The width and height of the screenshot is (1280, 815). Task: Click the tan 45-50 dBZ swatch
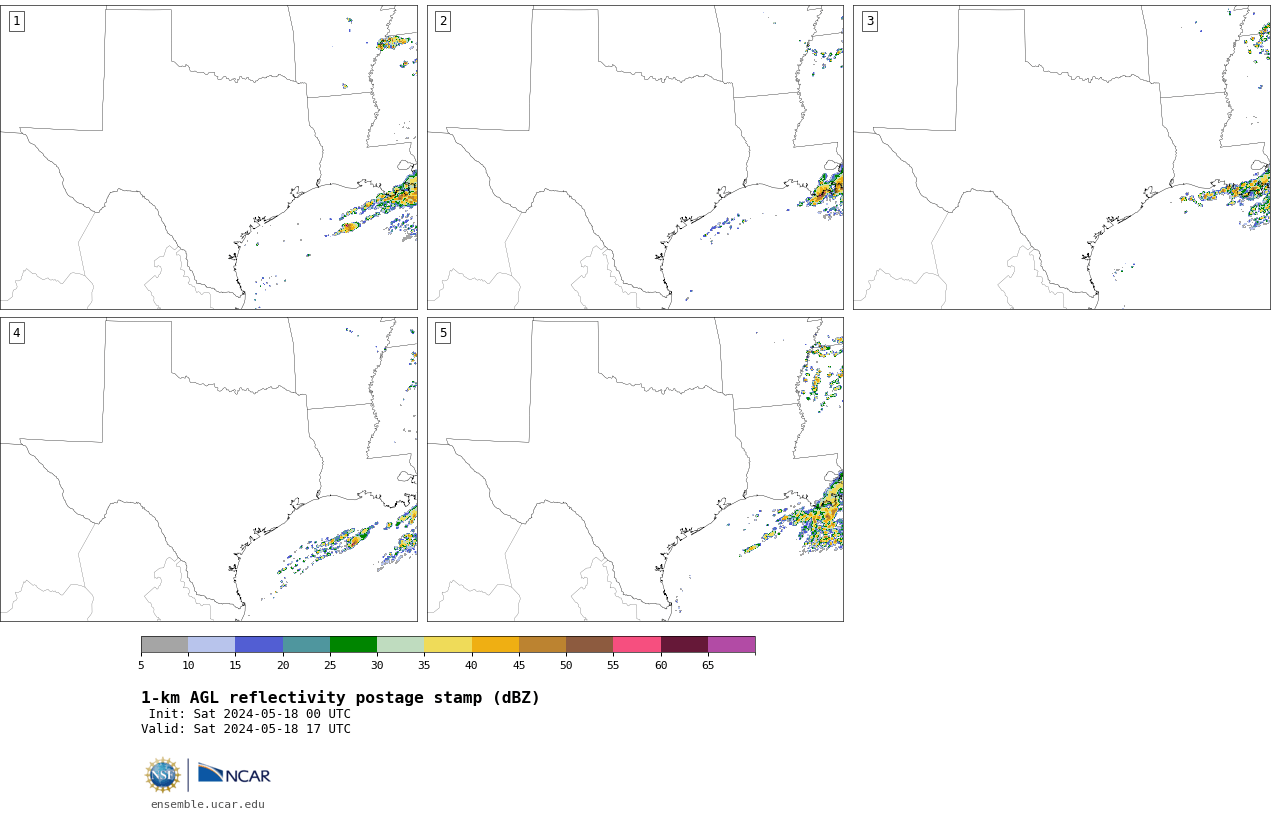pyautogui.click(x=542, y=644)
